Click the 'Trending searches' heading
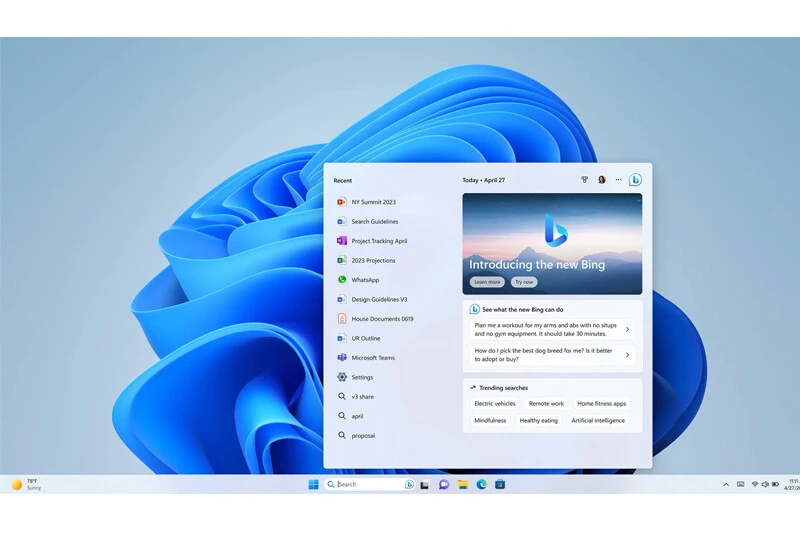Viewport: 800px width, 550px height. pyautogui.click(x=504, y=388)
